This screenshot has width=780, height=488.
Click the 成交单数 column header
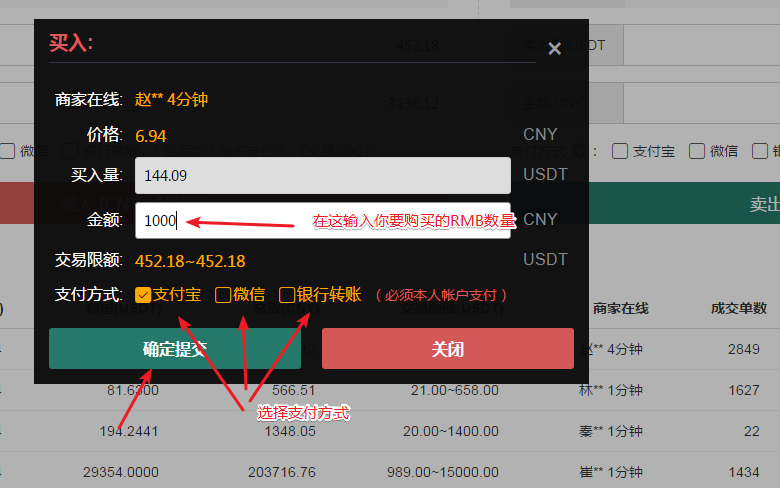click(739, 308)
